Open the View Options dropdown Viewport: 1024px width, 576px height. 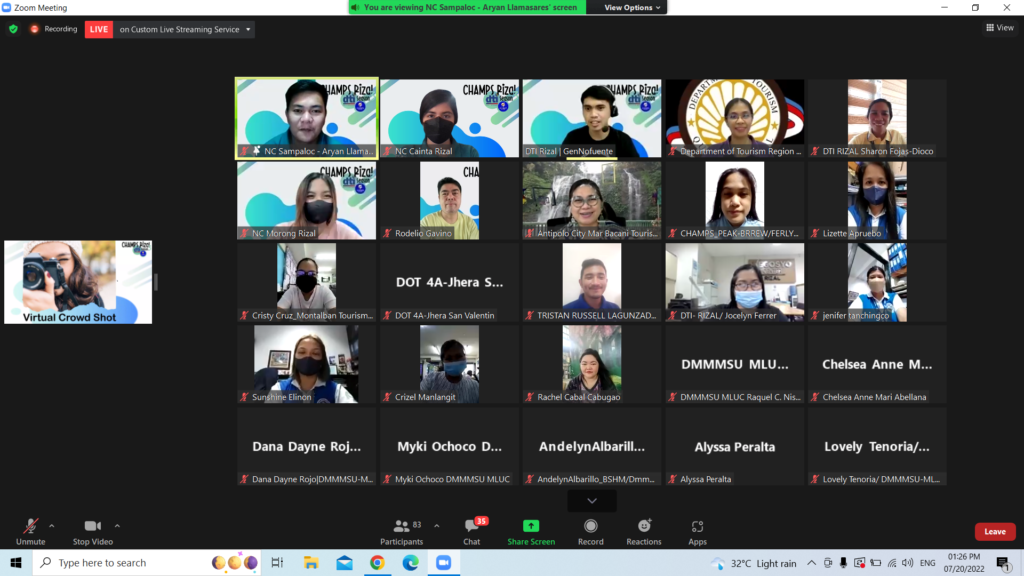coord(628,7)
